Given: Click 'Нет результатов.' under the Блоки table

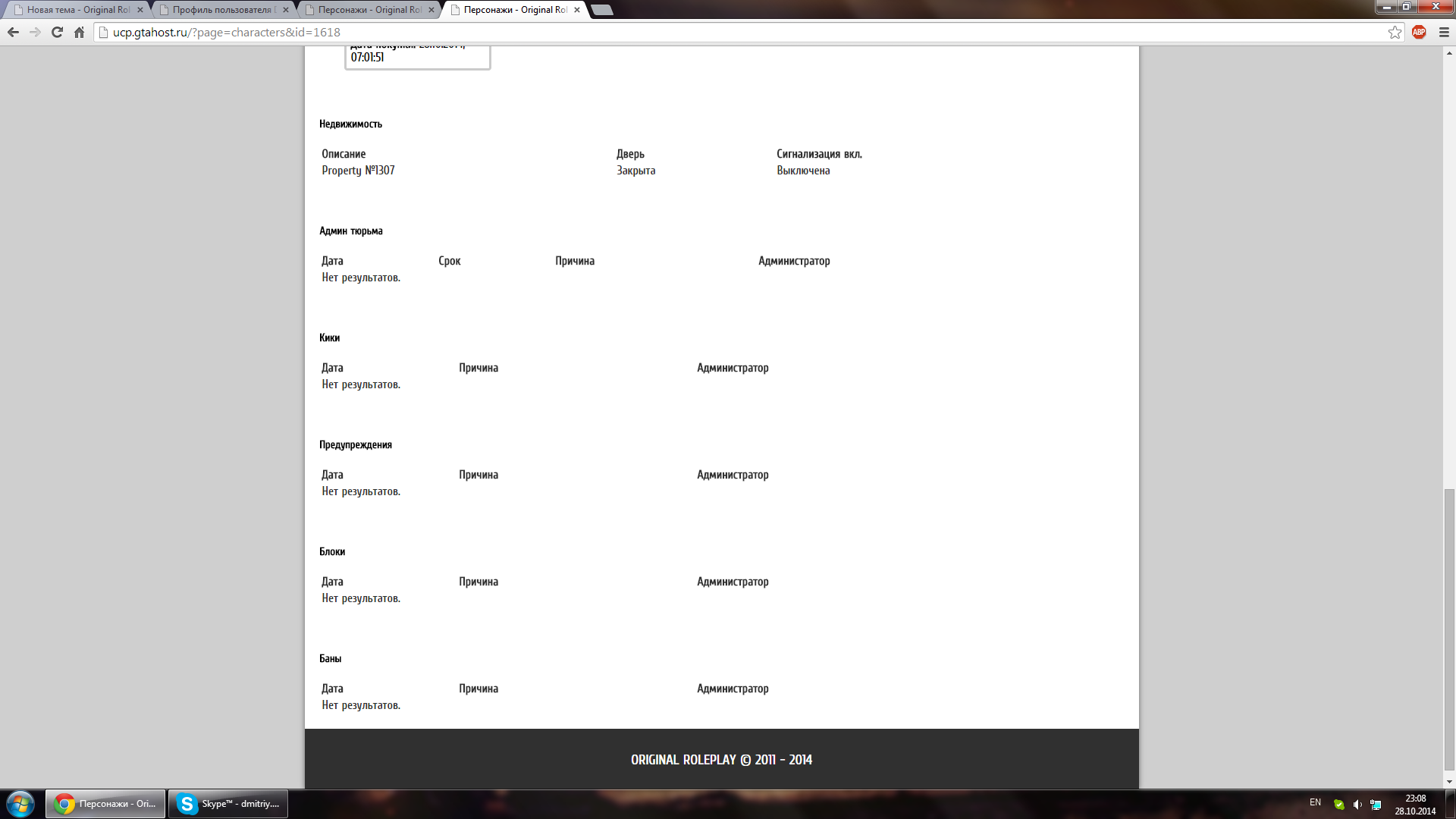Looking at the screenshot, I should click(361, 598).
